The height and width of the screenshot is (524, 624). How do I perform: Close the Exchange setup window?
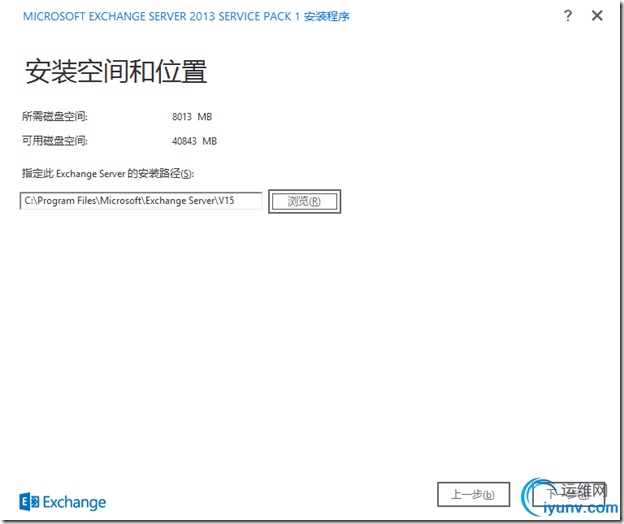point(597,16)
